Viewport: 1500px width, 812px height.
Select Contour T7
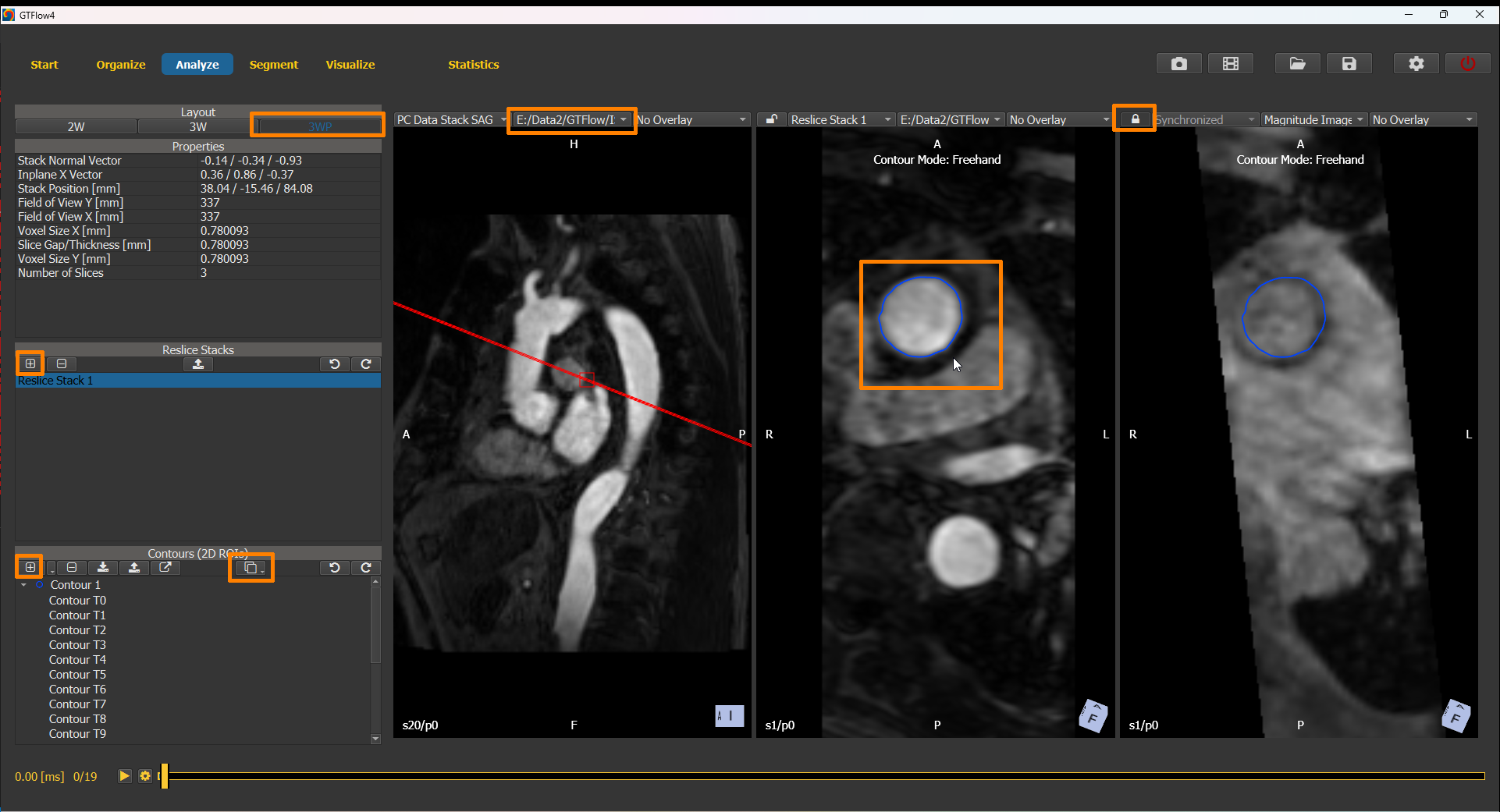point(77,704)
